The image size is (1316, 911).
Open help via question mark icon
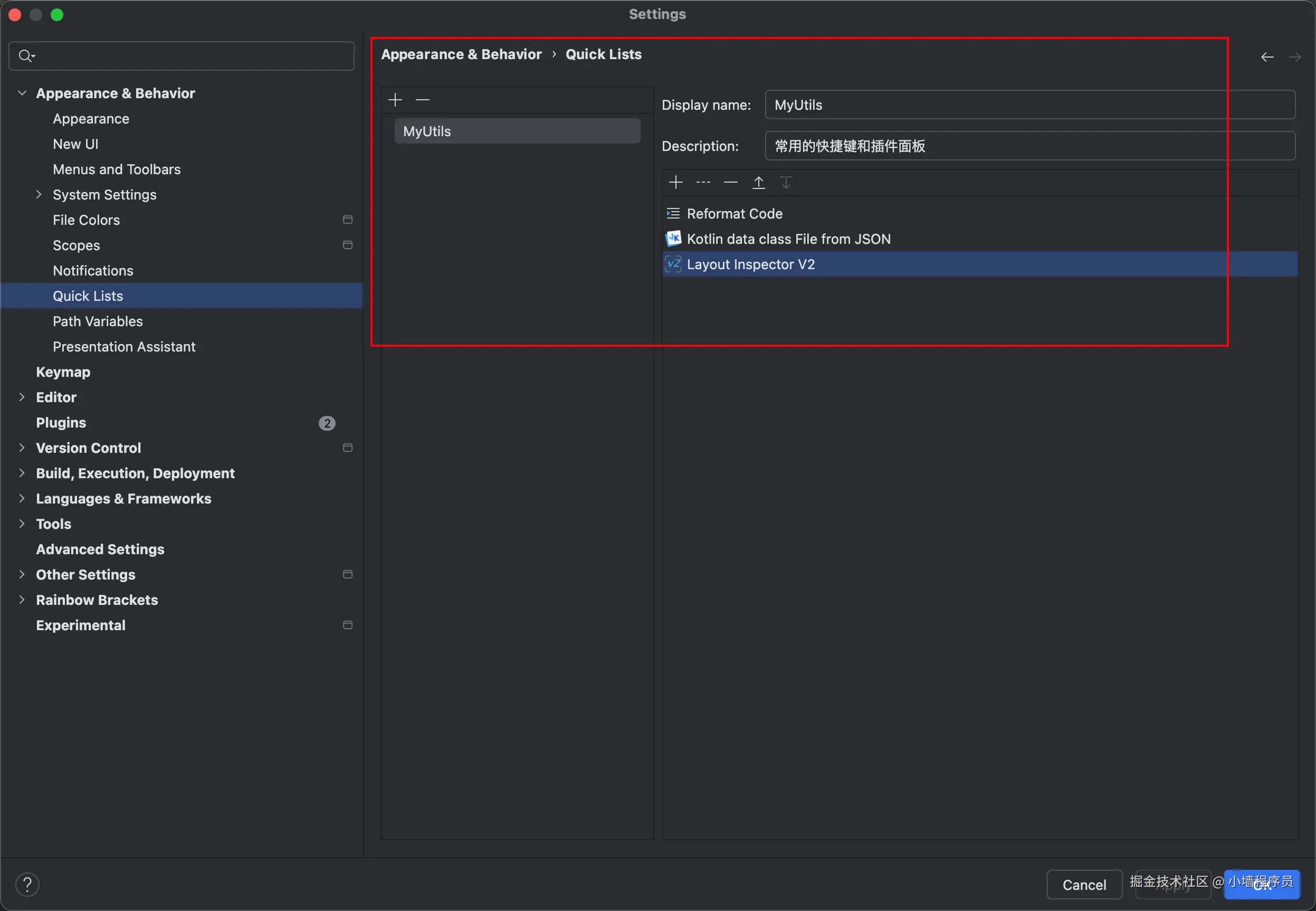27,884
